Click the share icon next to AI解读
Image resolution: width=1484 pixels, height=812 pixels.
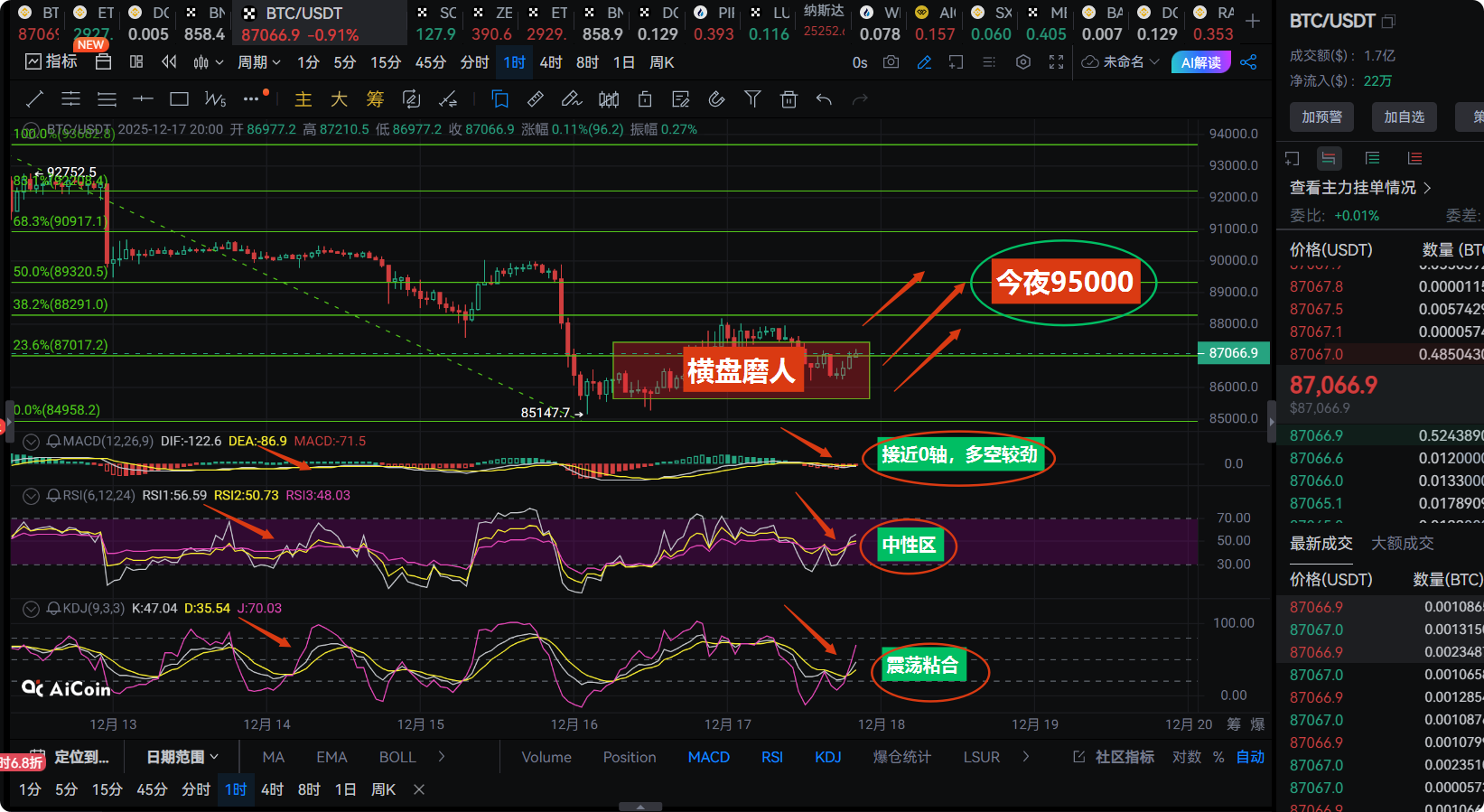point(1249,62)
